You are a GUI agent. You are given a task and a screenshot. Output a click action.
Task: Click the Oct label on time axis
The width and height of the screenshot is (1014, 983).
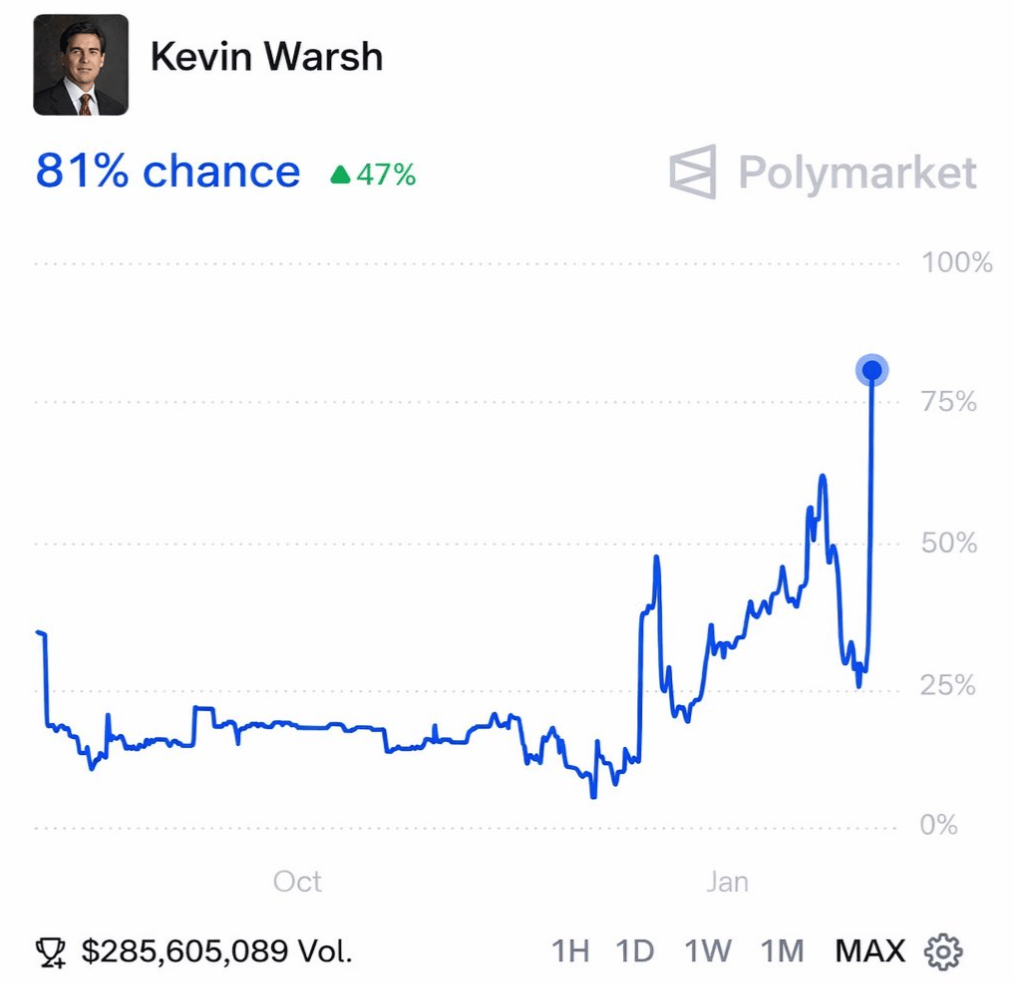(x=297, y=882)
